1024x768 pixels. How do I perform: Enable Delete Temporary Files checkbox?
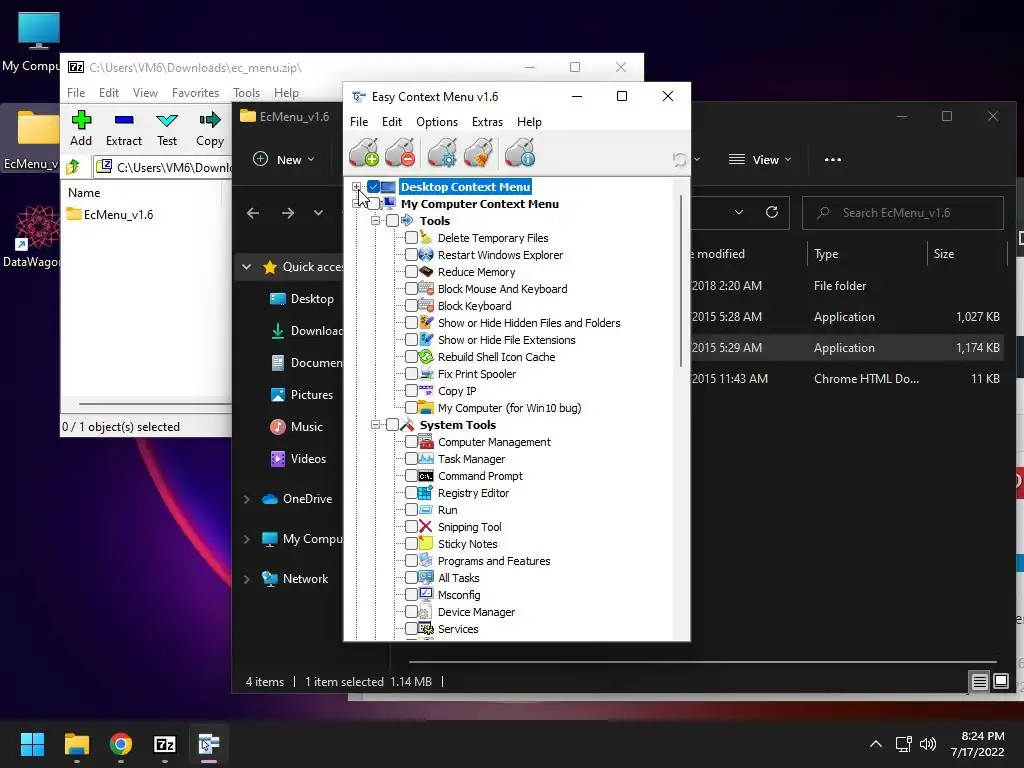pyautogui.click(x=411, y=238)
